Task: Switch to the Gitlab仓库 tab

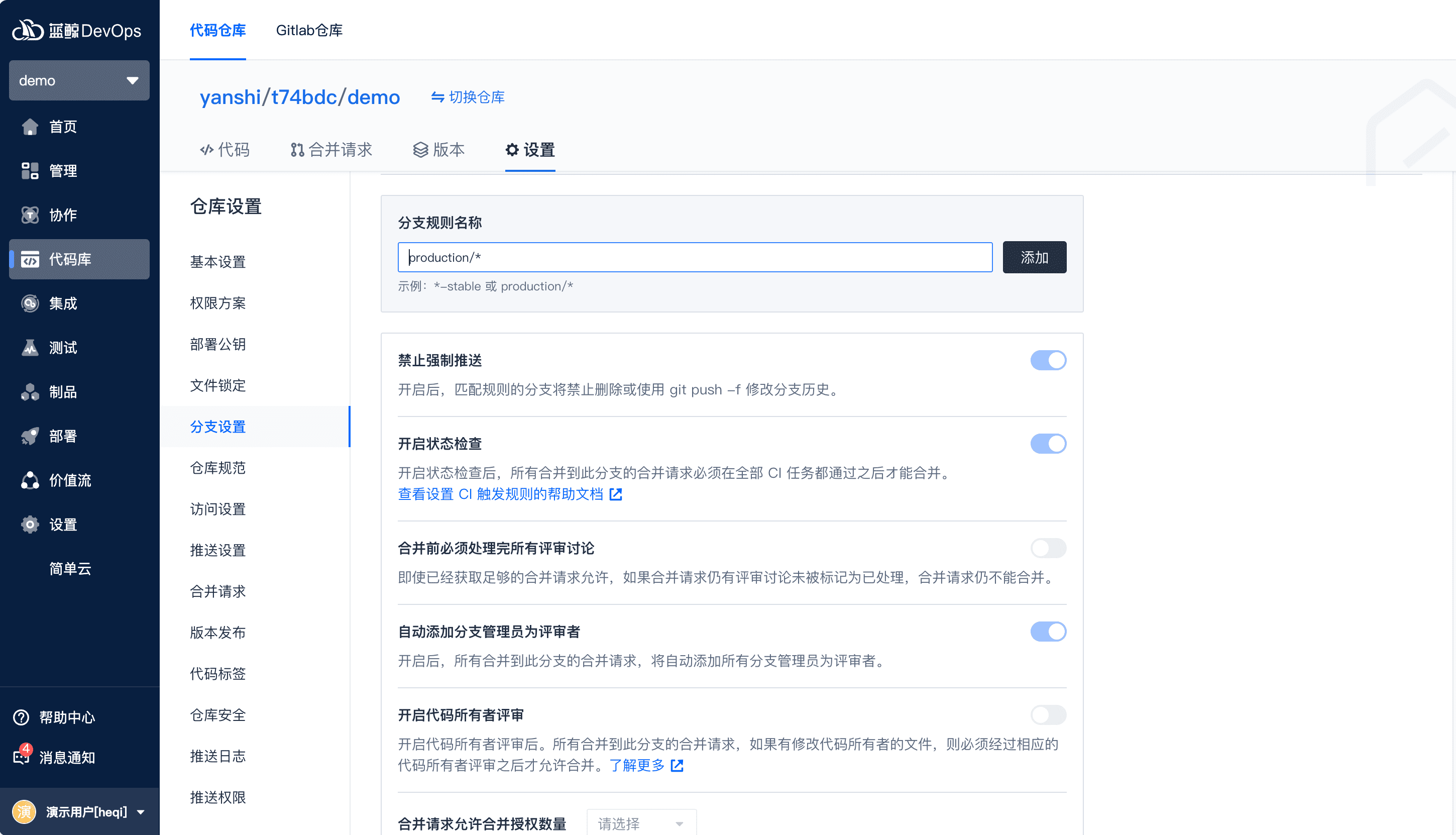Action: [309, 30]
